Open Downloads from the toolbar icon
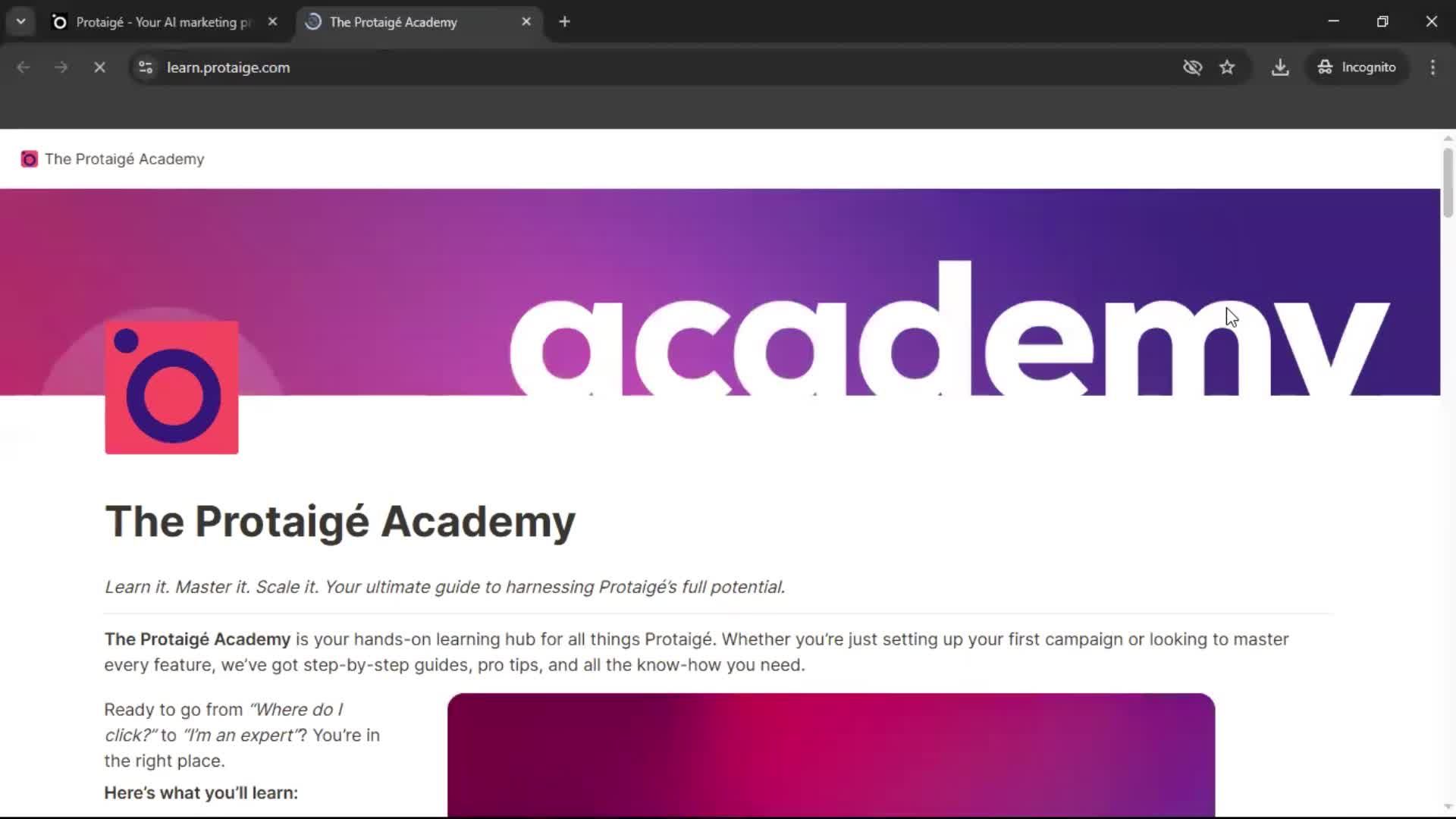The width and height of the screenshot is (1456, 819). coord(1280,67)
